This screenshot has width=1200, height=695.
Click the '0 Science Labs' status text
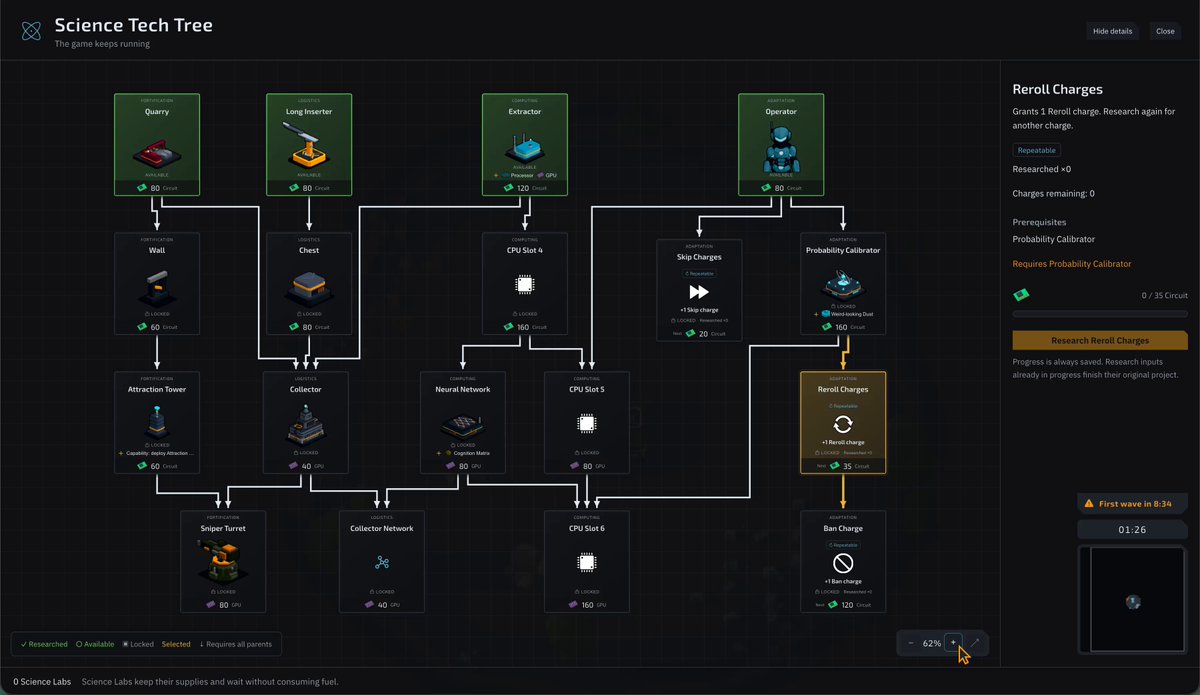[42, 682]
